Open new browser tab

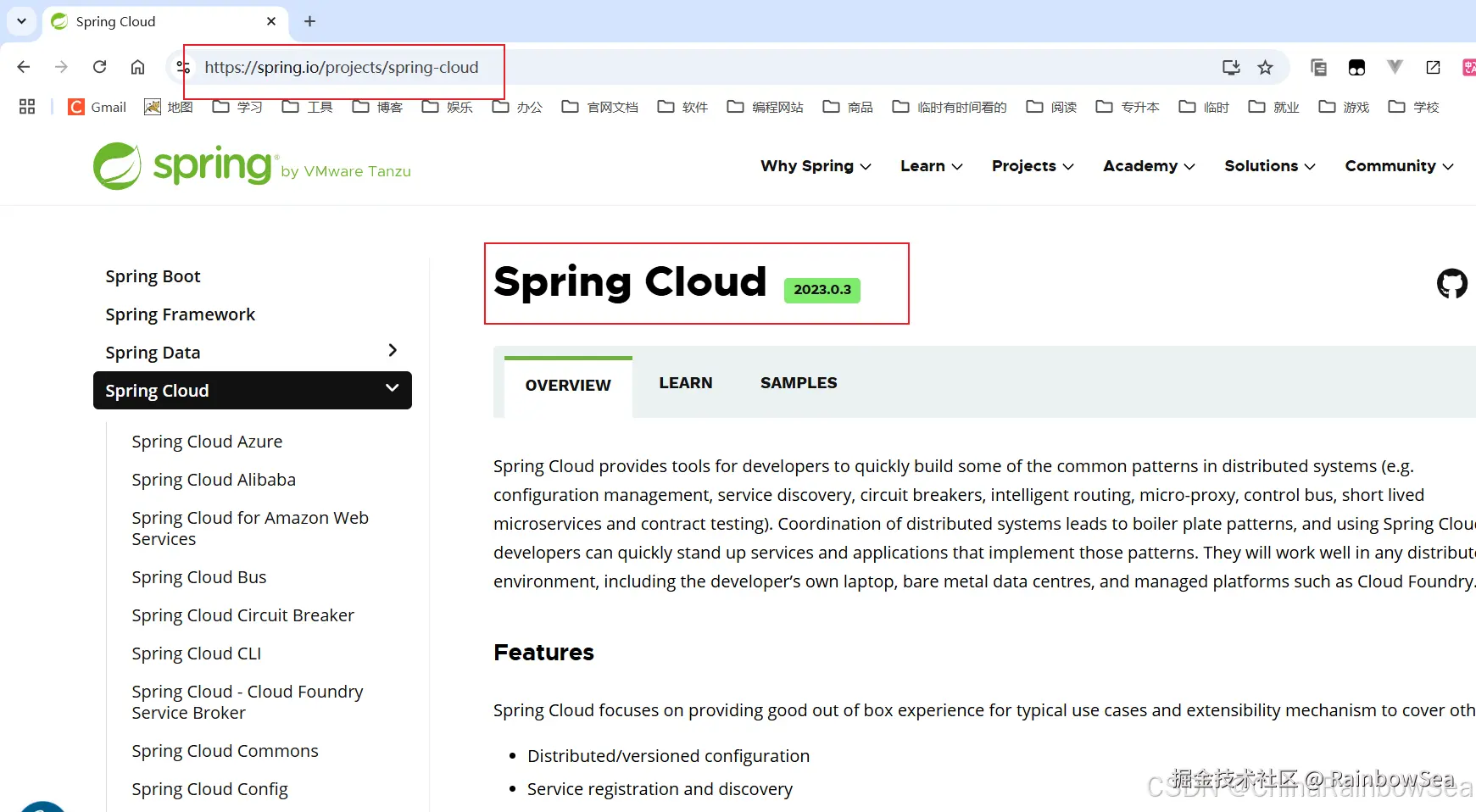pos(310,21)
